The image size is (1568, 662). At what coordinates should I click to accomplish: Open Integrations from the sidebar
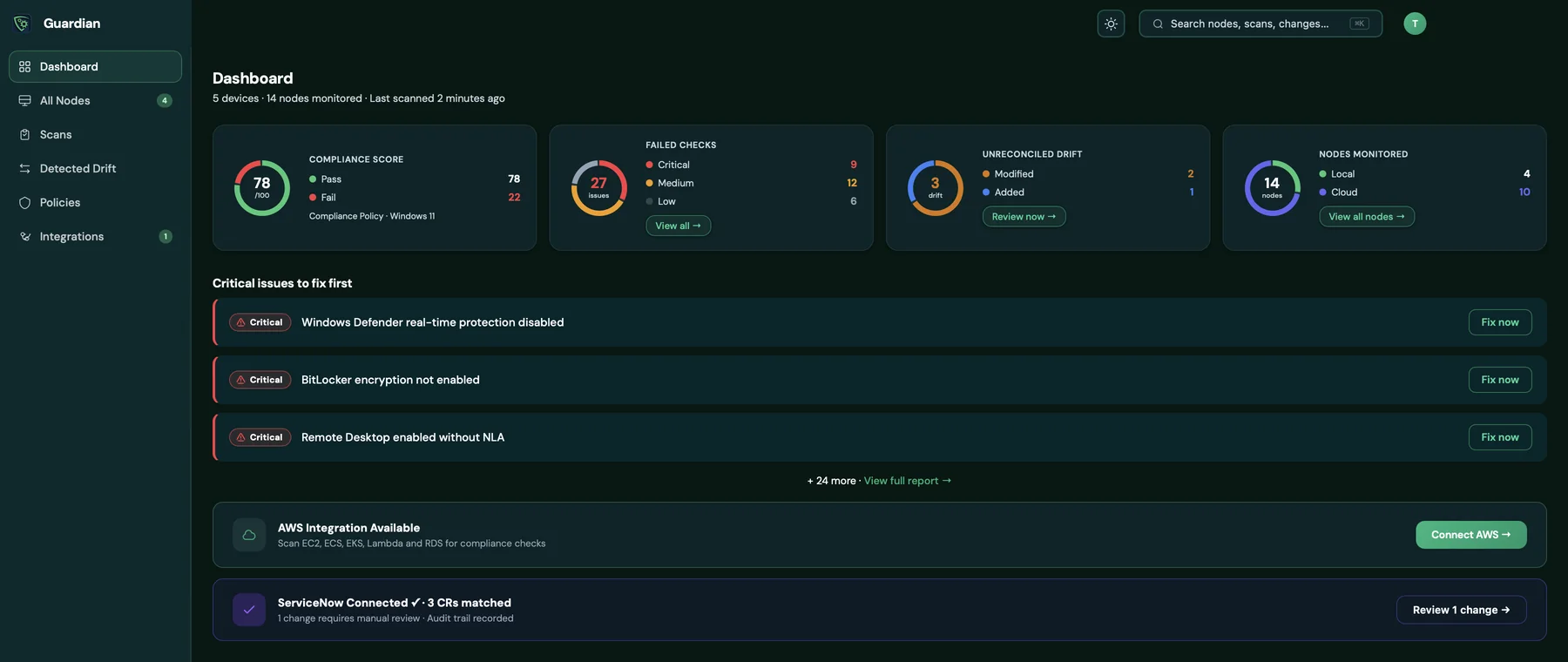95,236
